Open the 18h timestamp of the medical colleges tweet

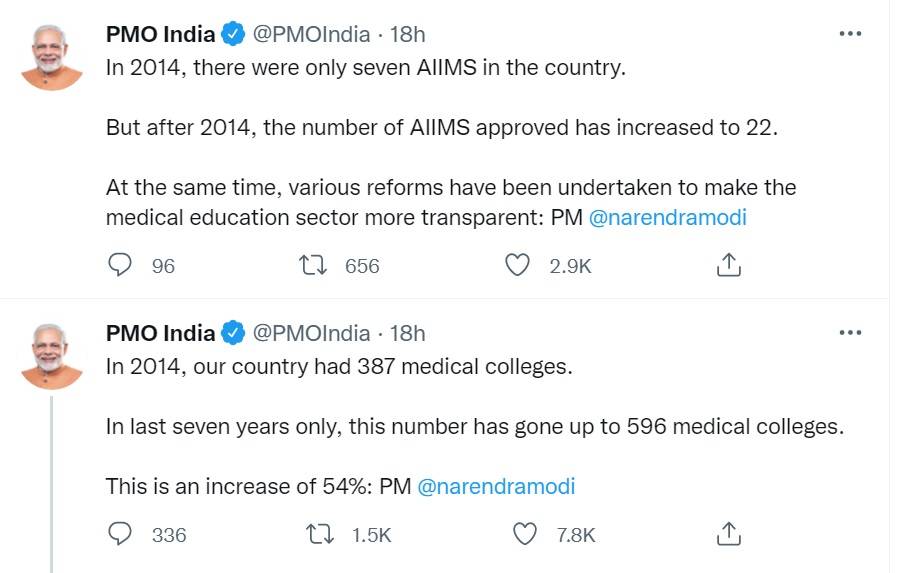(x=407, y=334)
